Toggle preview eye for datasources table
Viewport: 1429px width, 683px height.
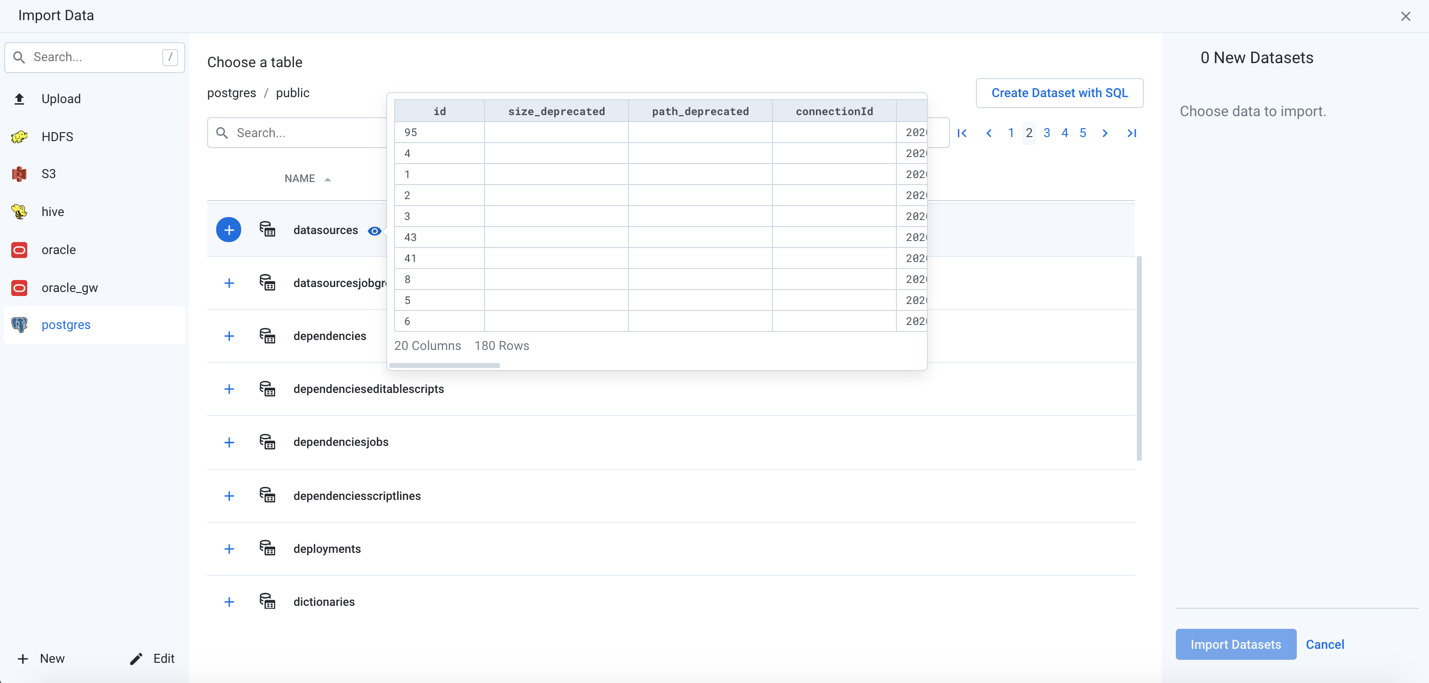375,231
